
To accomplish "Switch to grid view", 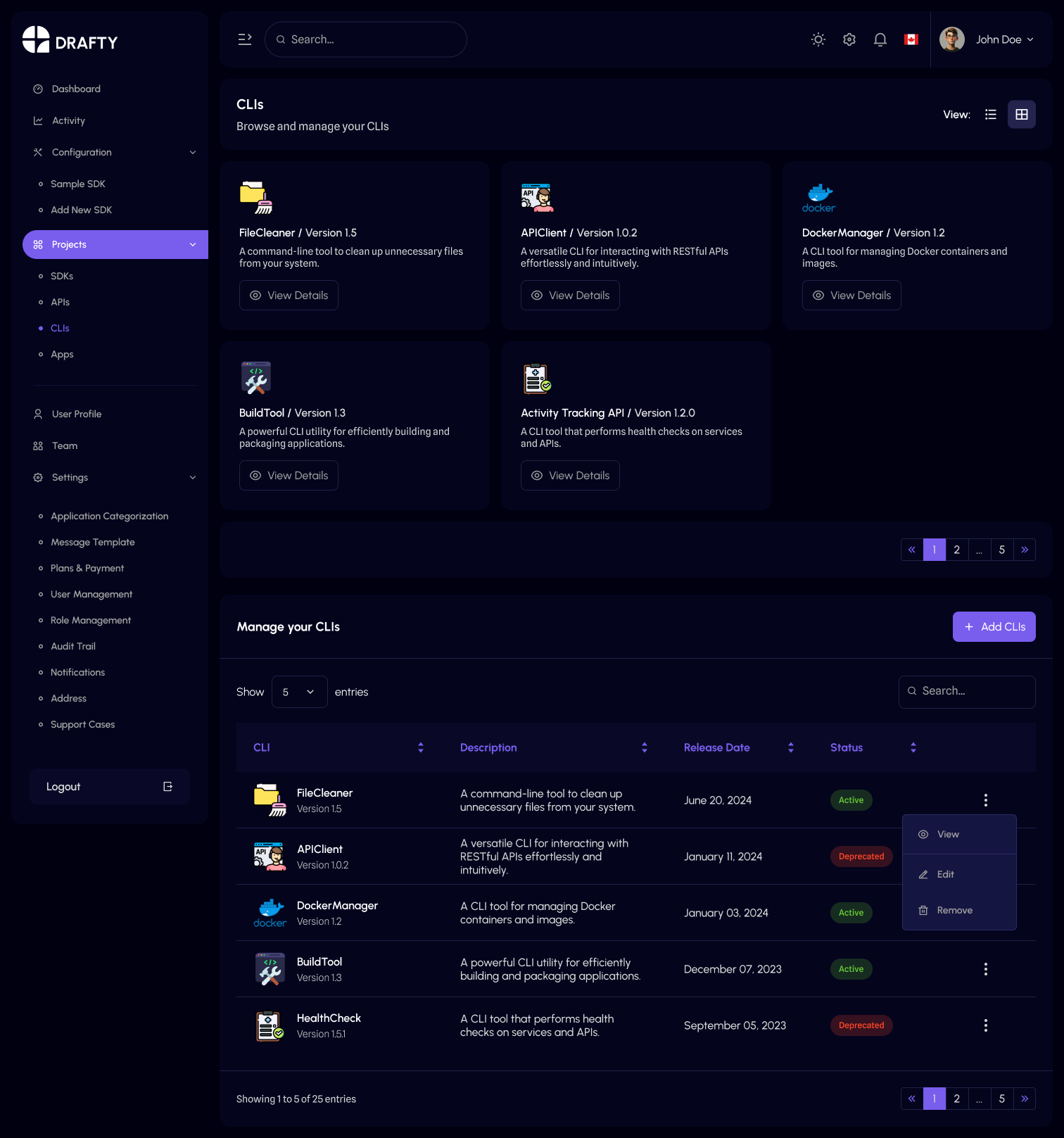I will point(1021,115).
